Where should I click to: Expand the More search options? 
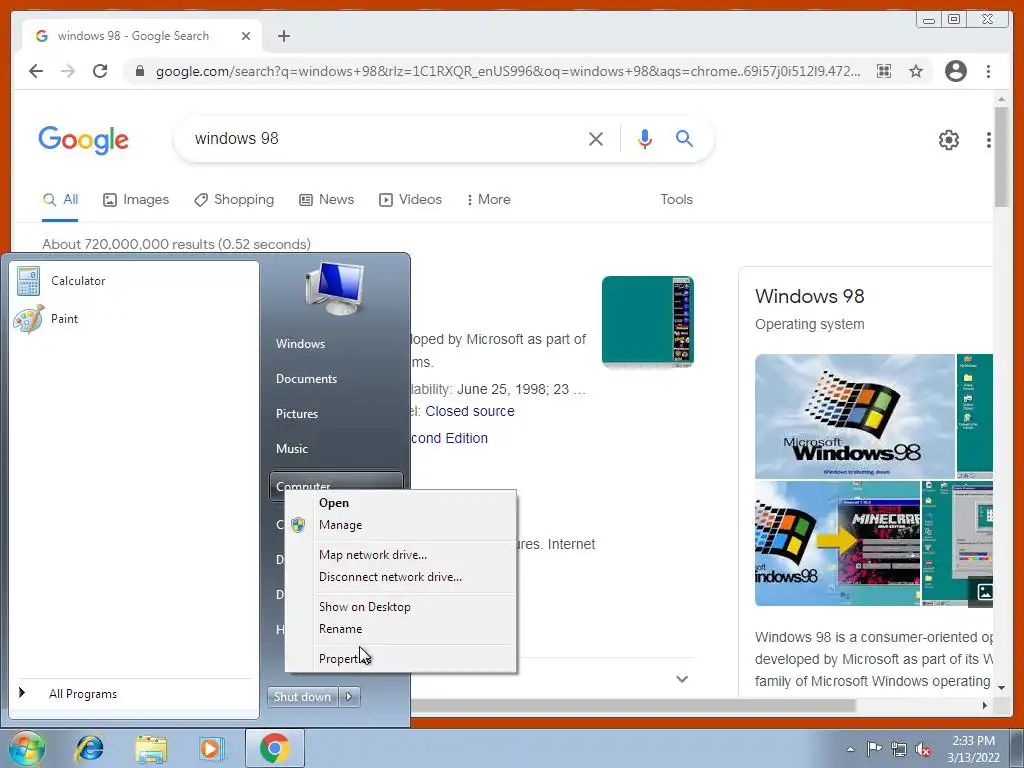(x=488, y=200)
